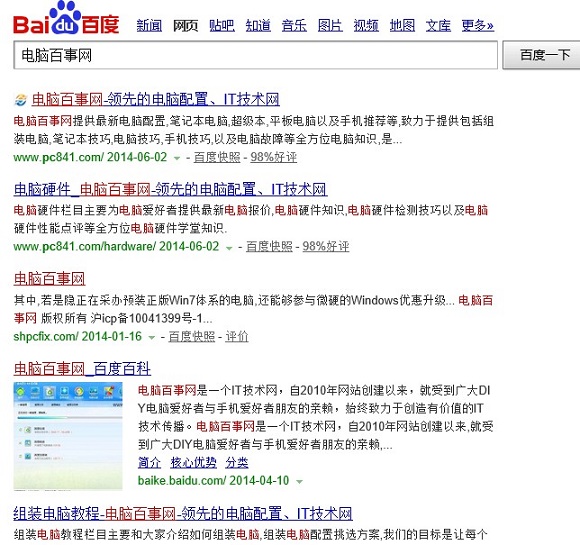This screenshot has height=545, width=580.
Task: Expand dropdown arrow after baike.baidu.com/ 2014-04-10
Action: pyautogui.click(x=300, y=482)
